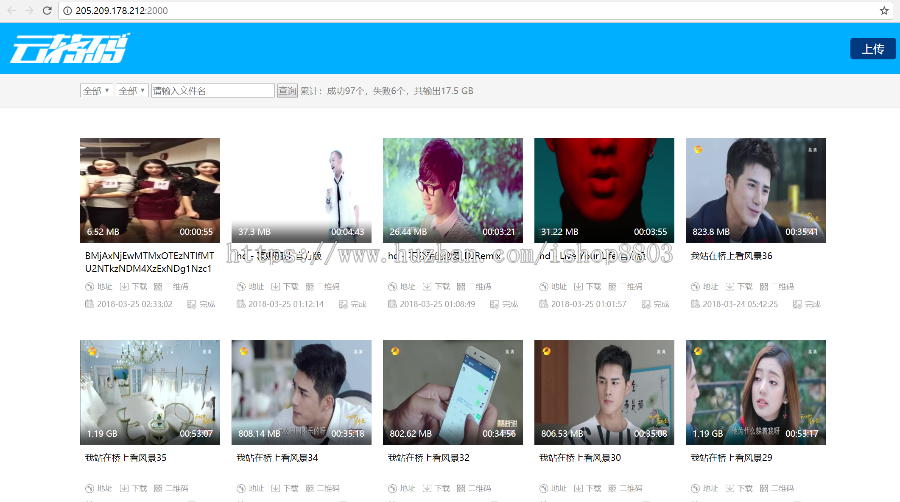This screenshot has height=502, width=900.
Task: Open the 823.8 MB video thumbnail
Action: pos(756,190)
